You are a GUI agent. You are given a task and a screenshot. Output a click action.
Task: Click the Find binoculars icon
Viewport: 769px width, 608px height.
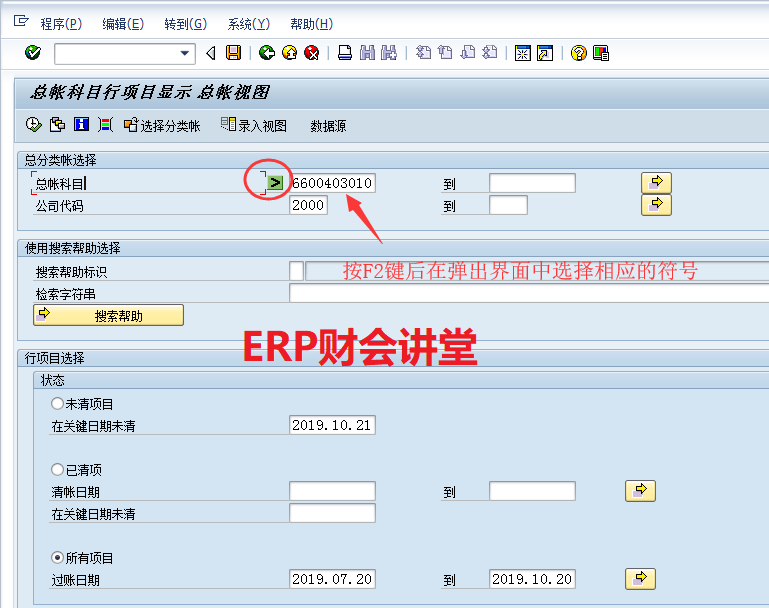[367, 52]
